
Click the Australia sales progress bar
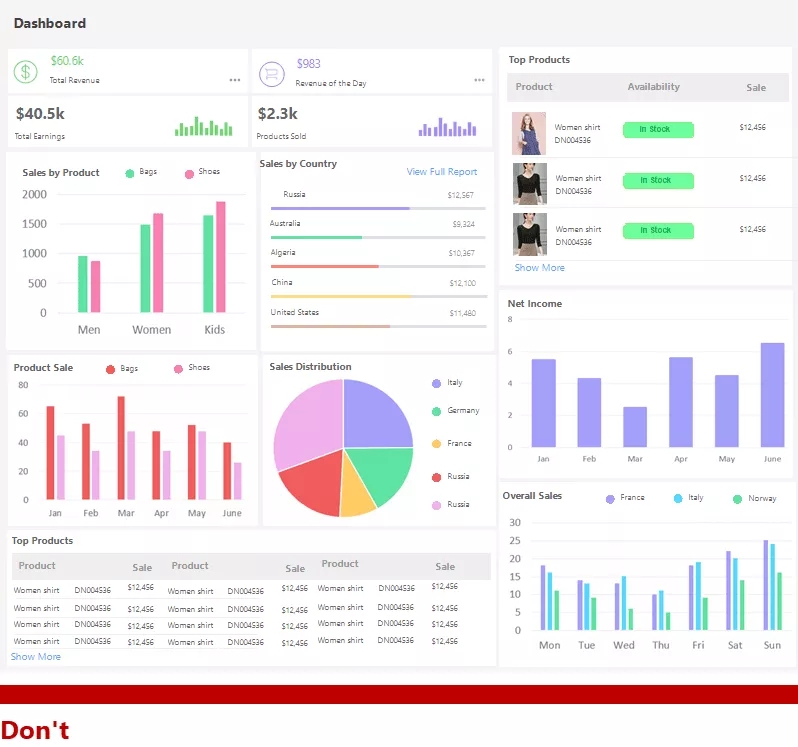pyautogui.click(x=378, y=237)
